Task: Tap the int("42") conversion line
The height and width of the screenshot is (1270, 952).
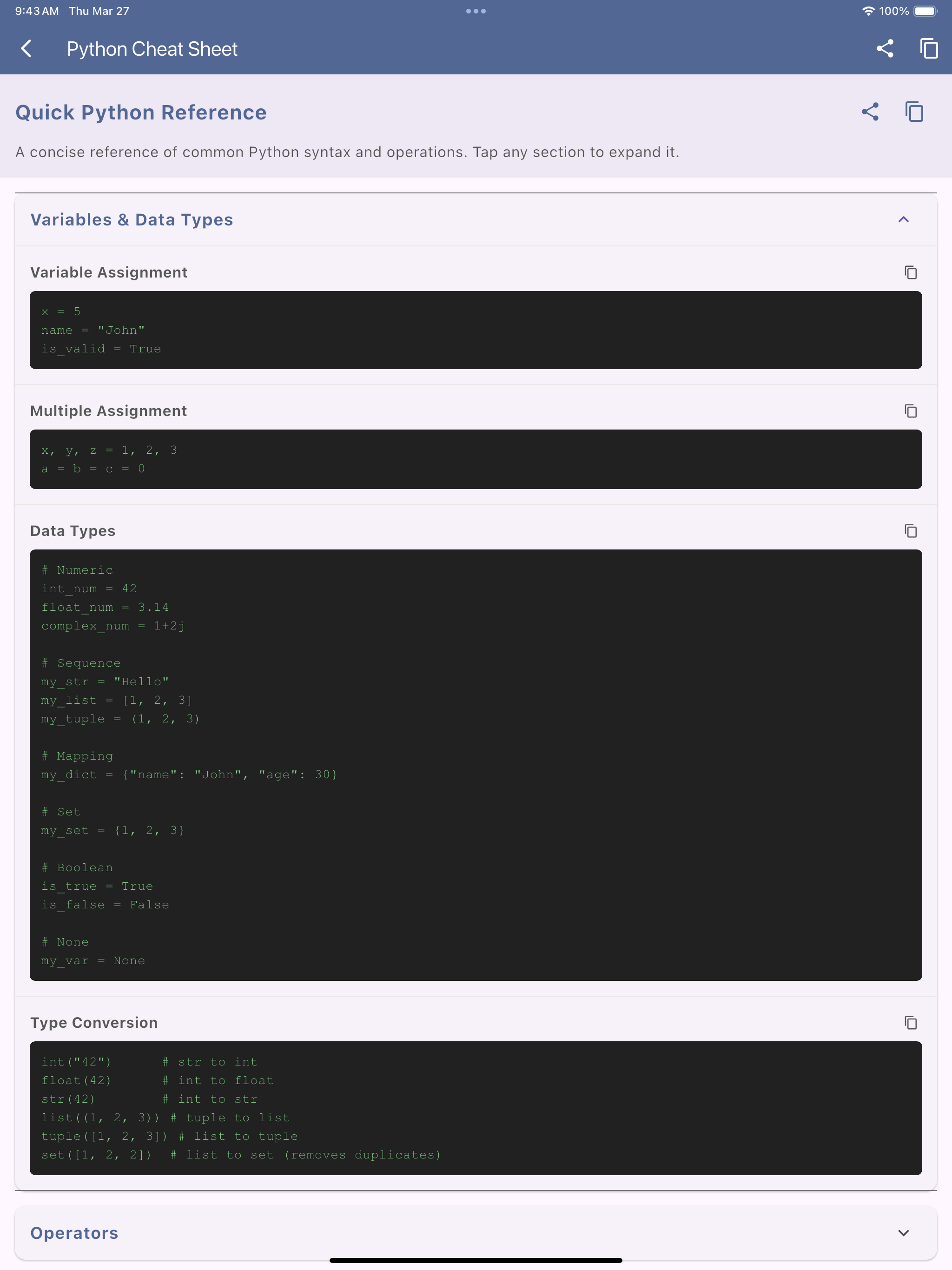Action: [x=149, y=1062]
